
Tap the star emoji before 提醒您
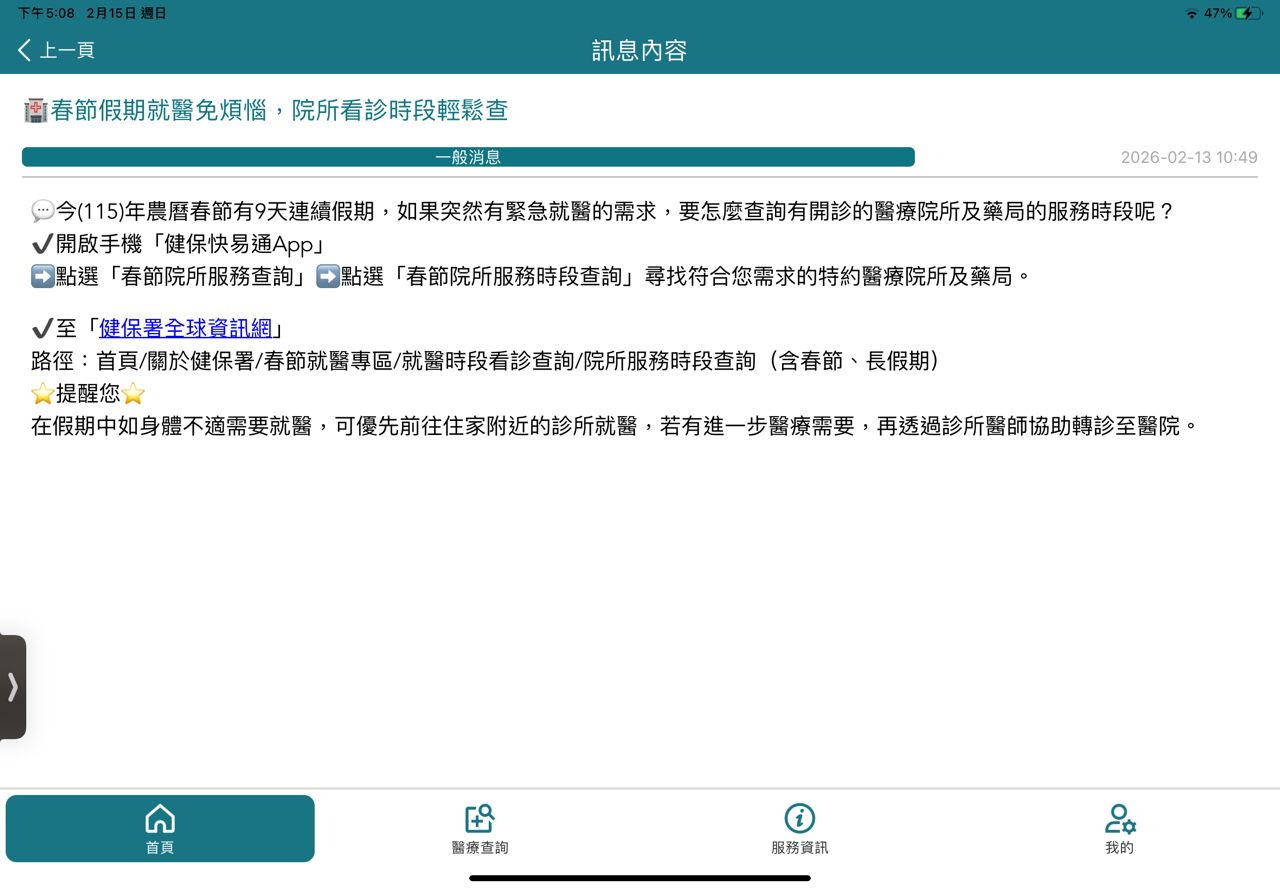pyautogui.click(x=43, y=394)
